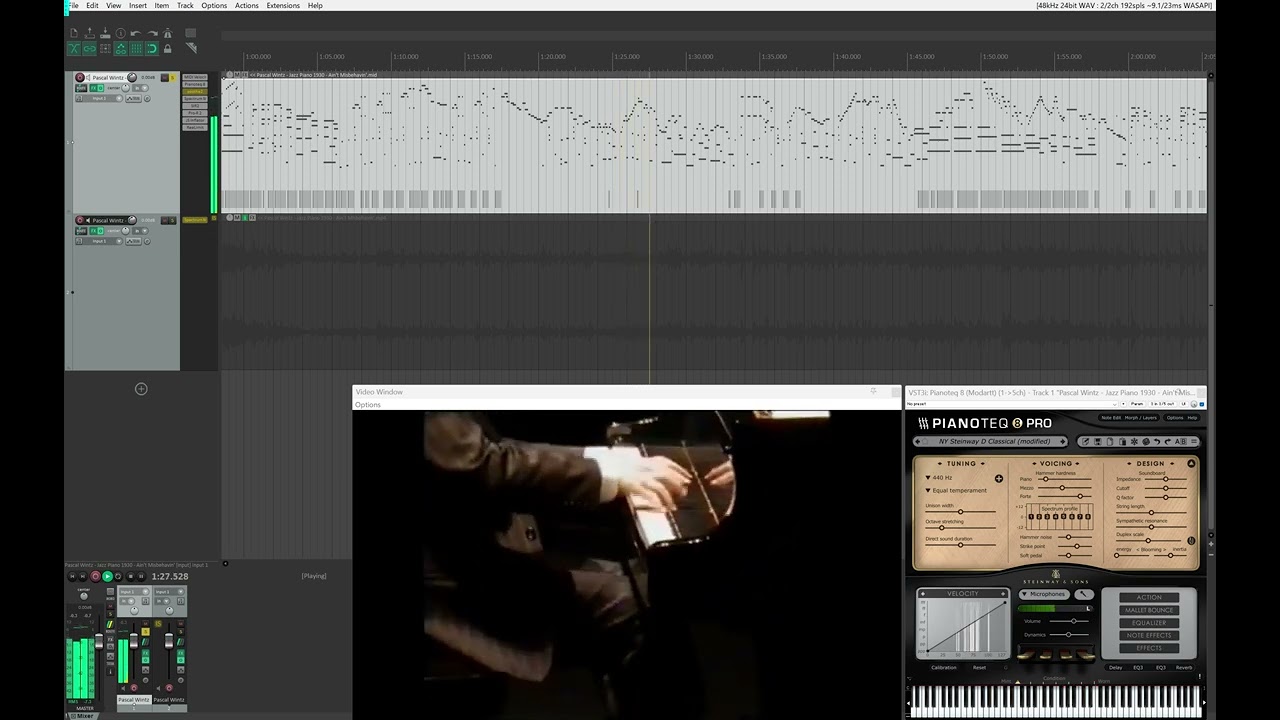The width and height of the screenshot is (1280, 720).
Task: Toggle ripple editing toolbar icon
Action: (x=105, y=49)
